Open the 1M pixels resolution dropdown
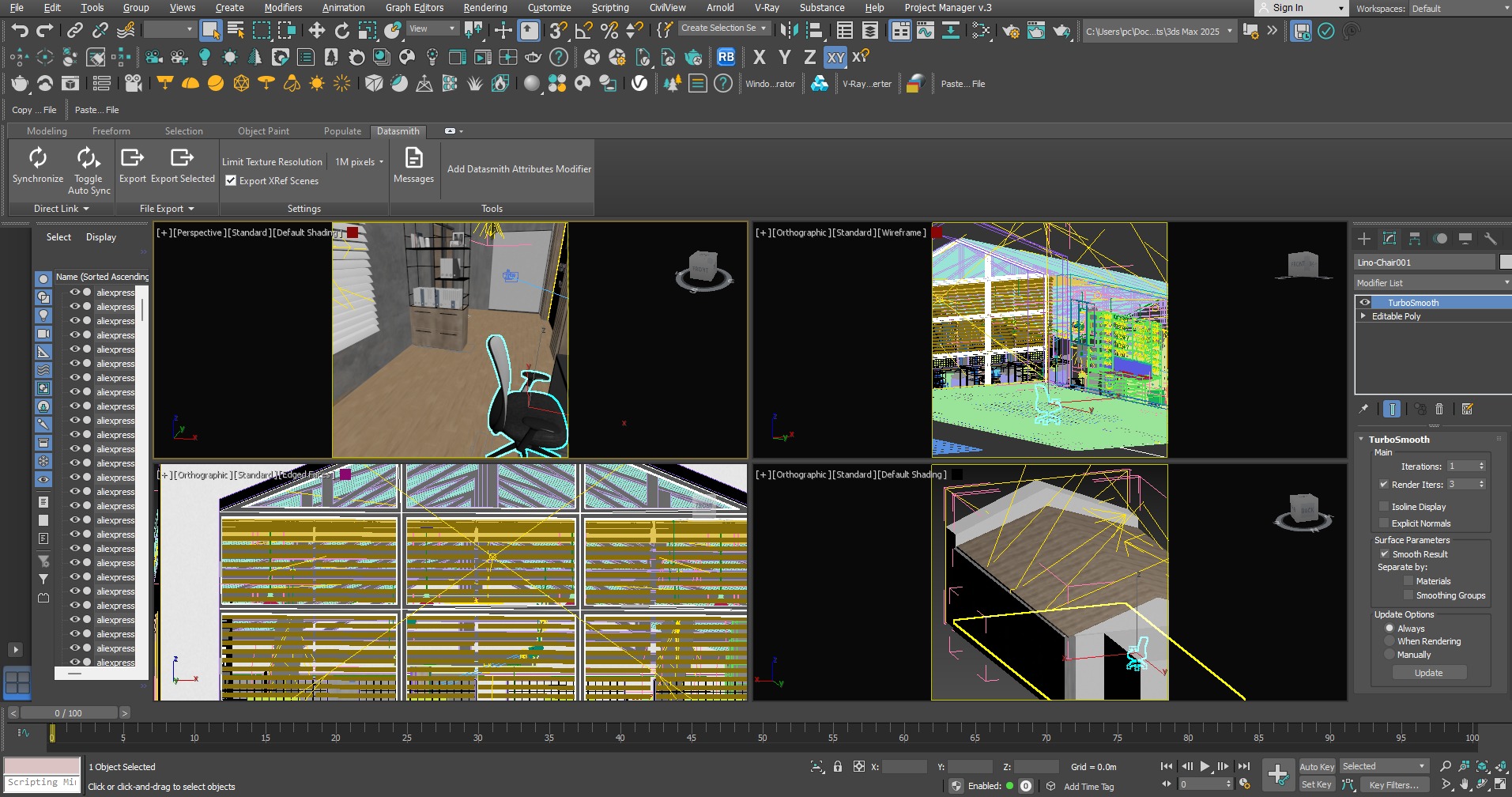This screenshot has width=1512, height=797. (x=359, y=161)
